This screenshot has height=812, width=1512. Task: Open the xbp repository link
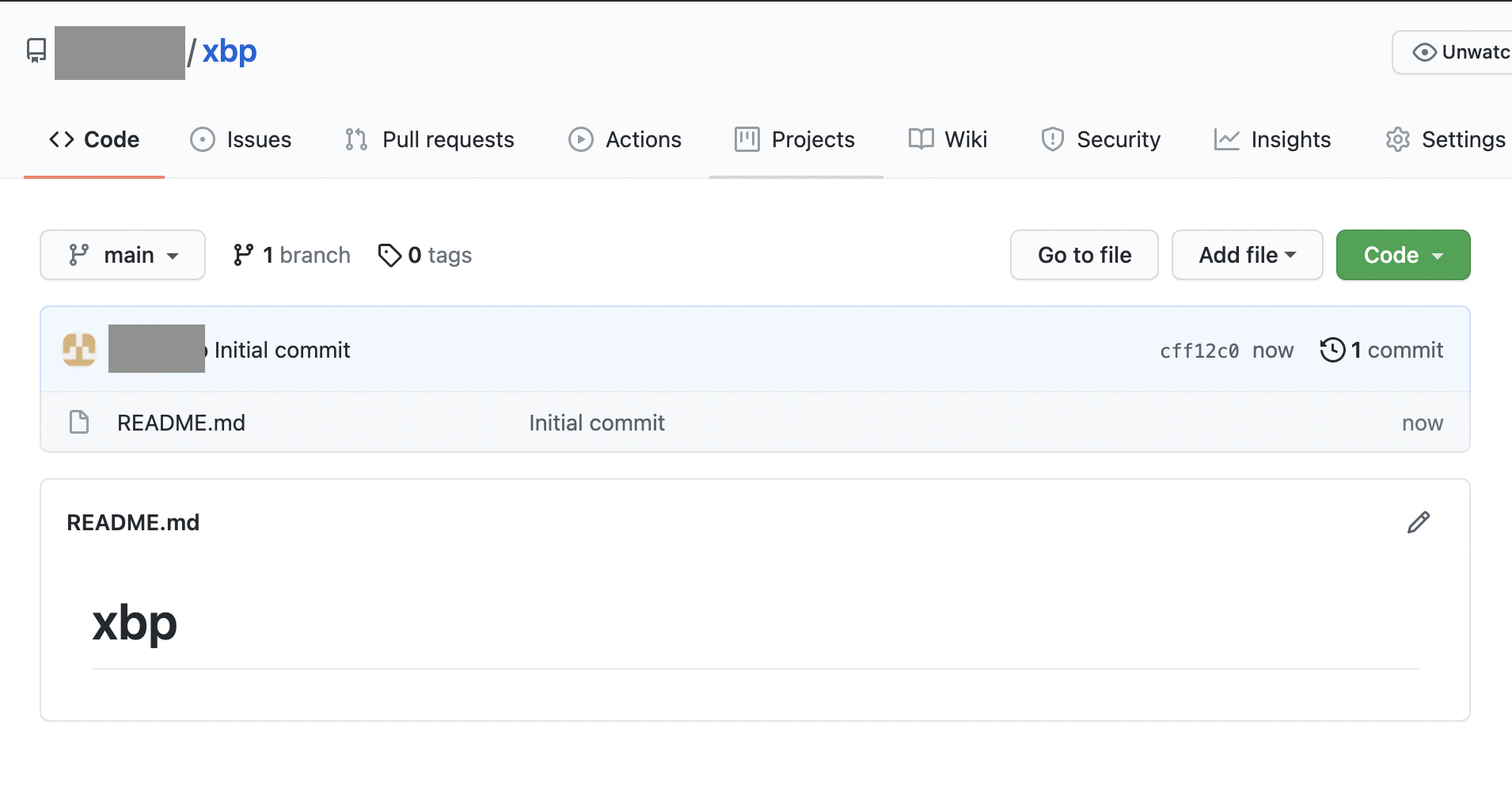click(x=230, y=51)
